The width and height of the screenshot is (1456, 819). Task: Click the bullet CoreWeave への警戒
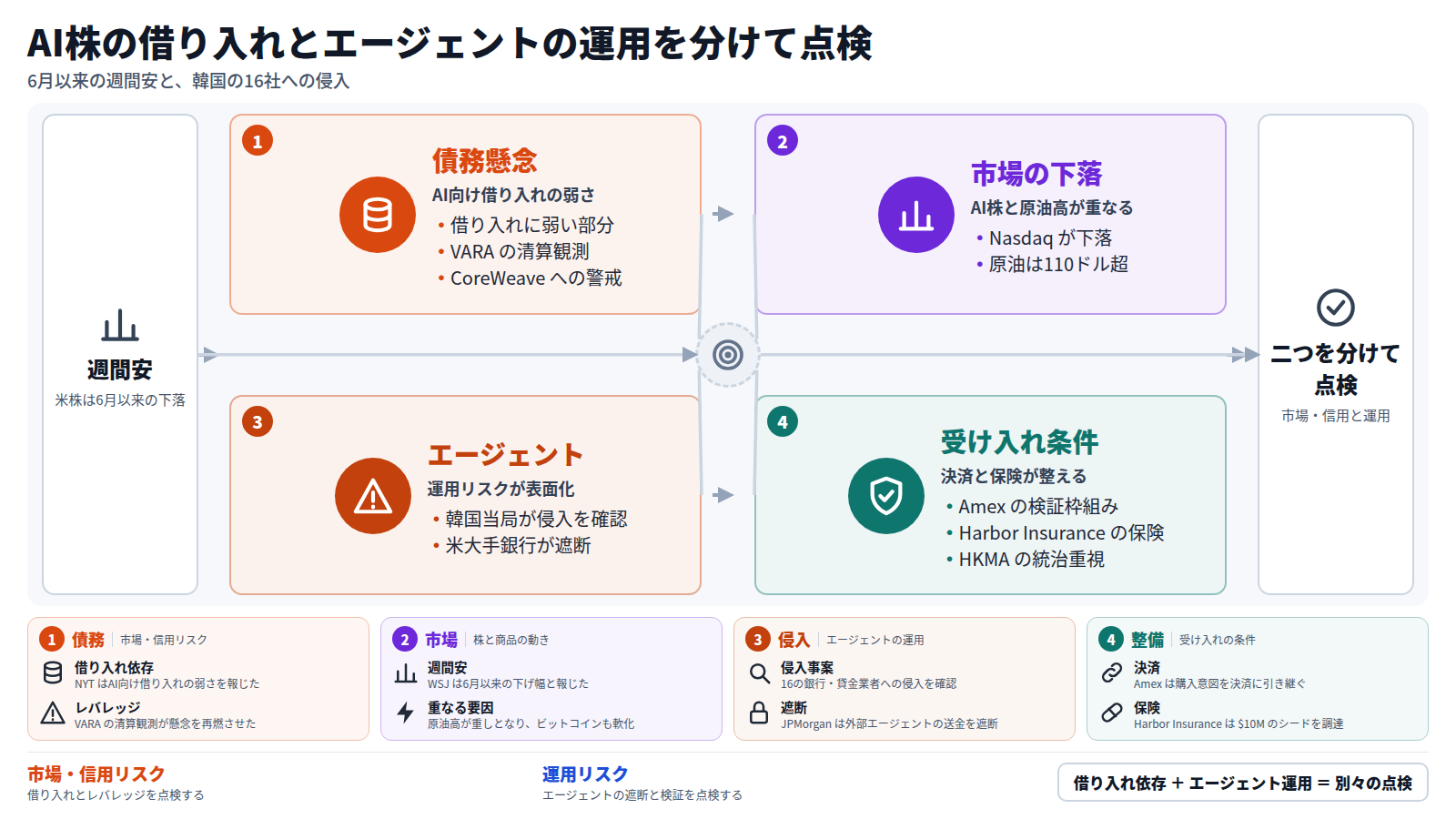coord(536,278)
